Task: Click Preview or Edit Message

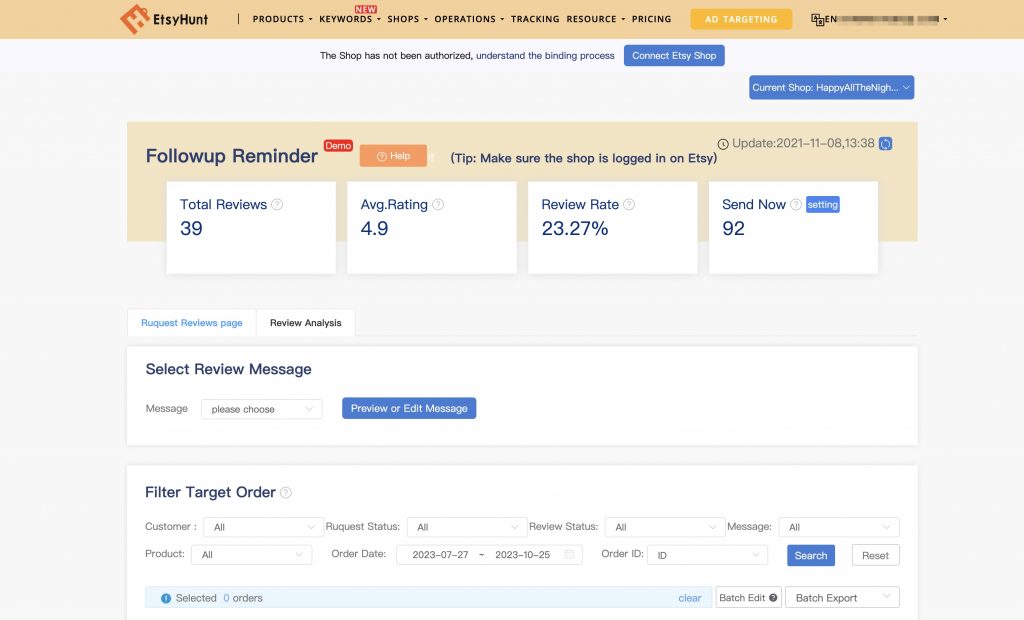Action: coord(409,408)
